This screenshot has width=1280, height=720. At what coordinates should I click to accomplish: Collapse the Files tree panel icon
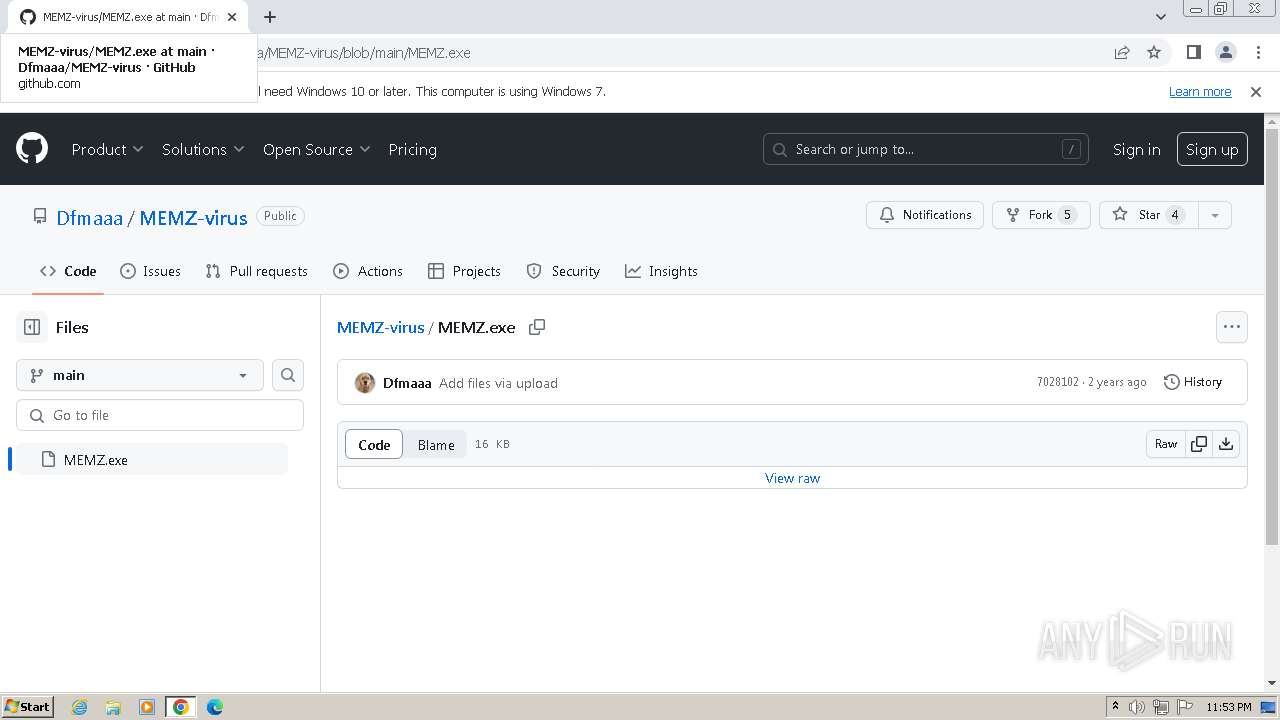[32, 327]
